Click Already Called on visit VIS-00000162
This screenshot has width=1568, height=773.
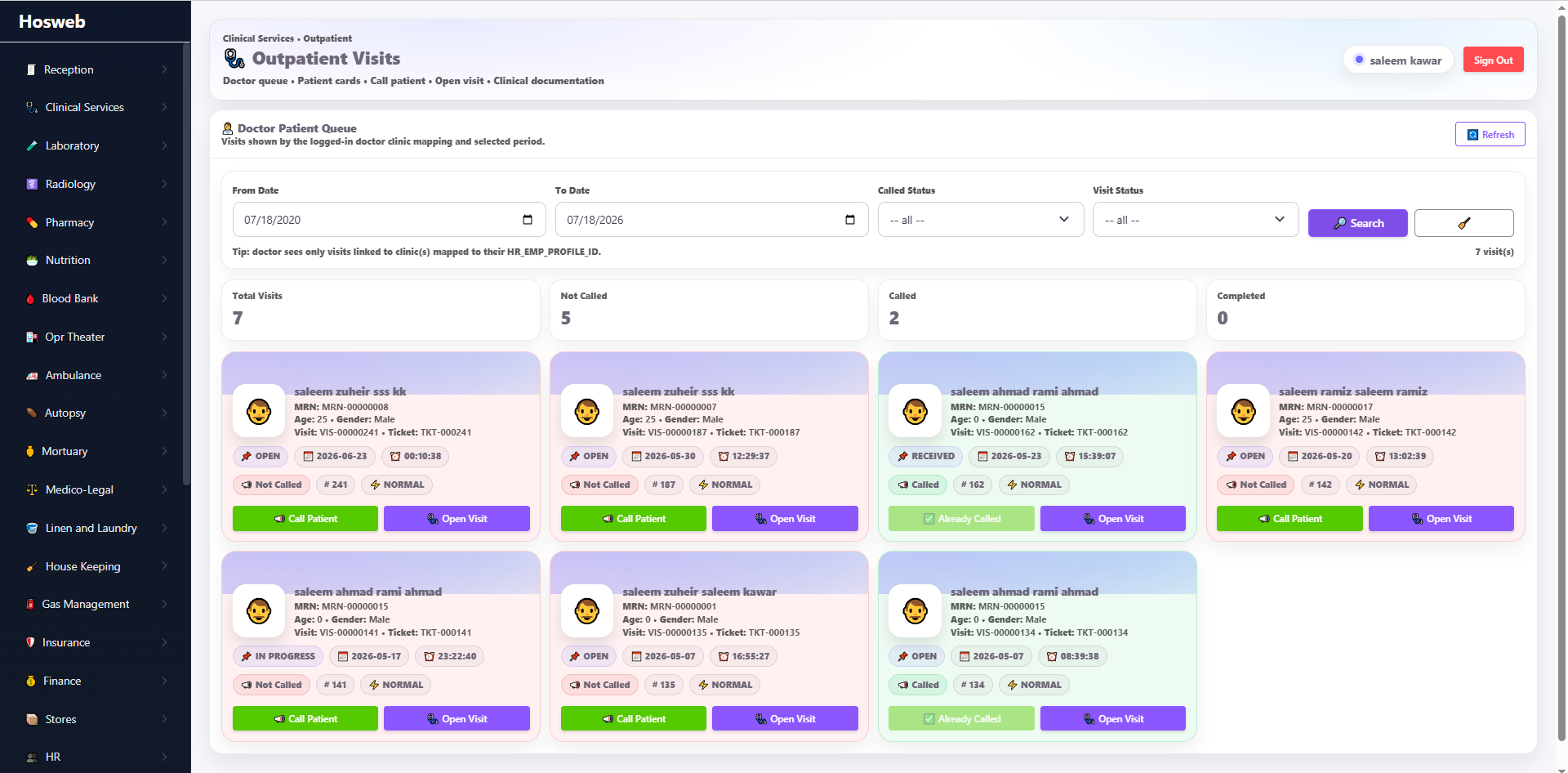coord(961,519)
